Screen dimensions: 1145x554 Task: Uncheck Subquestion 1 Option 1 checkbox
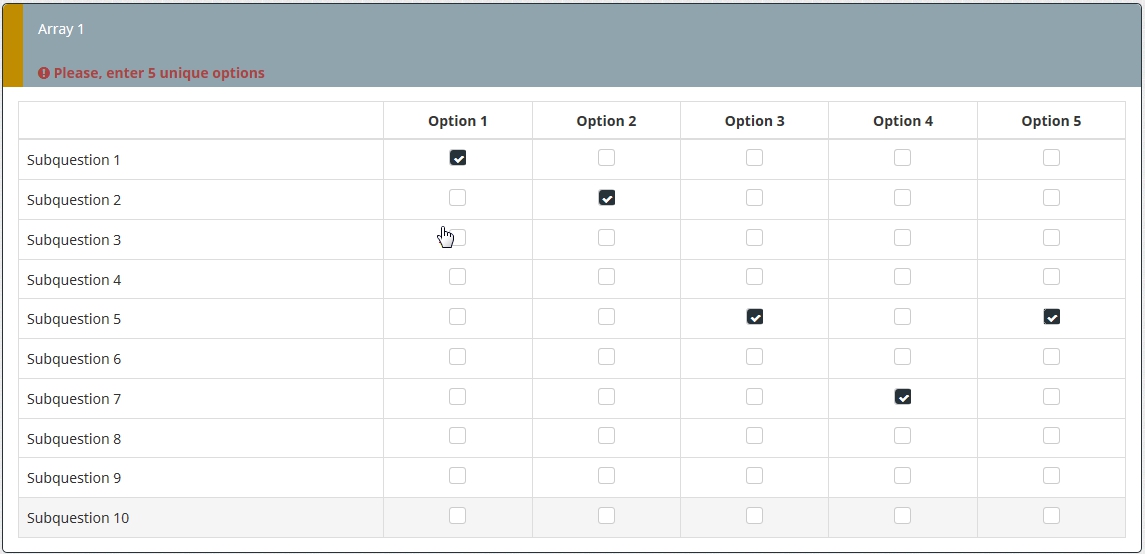point(458,158)
